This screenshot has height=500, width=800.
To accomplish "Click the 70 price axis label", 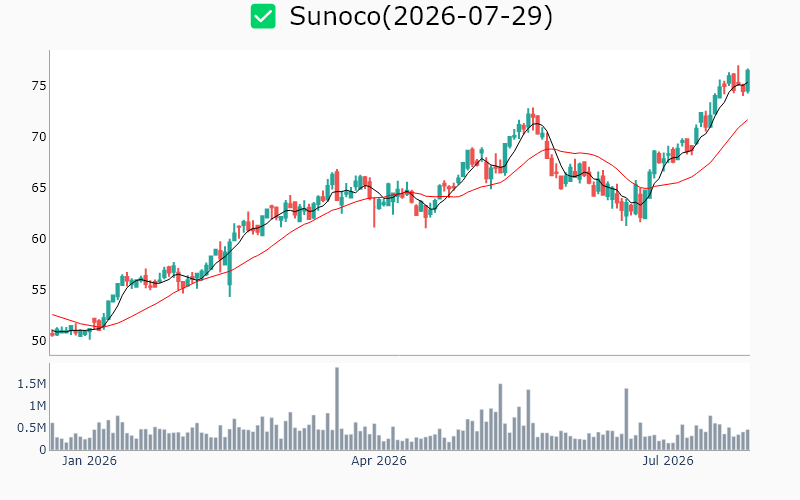I will 39,137.
